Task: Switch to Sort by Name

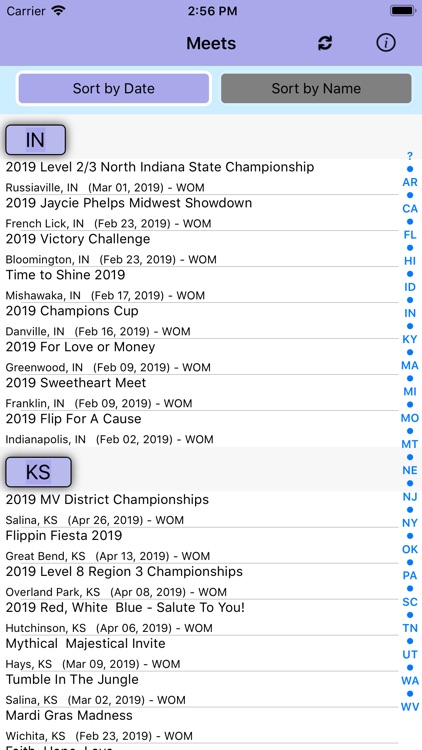Action: pyautogui.click(x=316, y=88)
